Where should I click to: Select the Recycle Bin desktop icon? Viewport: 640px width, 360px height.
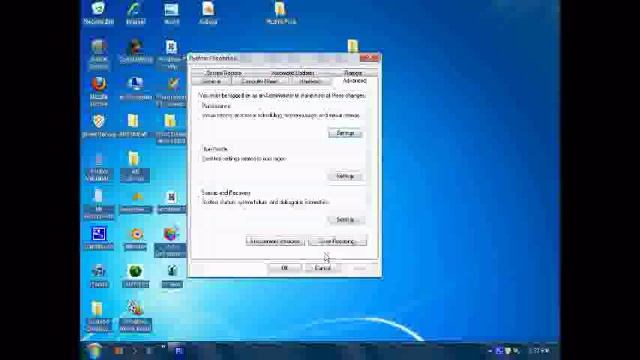tap(98, 13)
